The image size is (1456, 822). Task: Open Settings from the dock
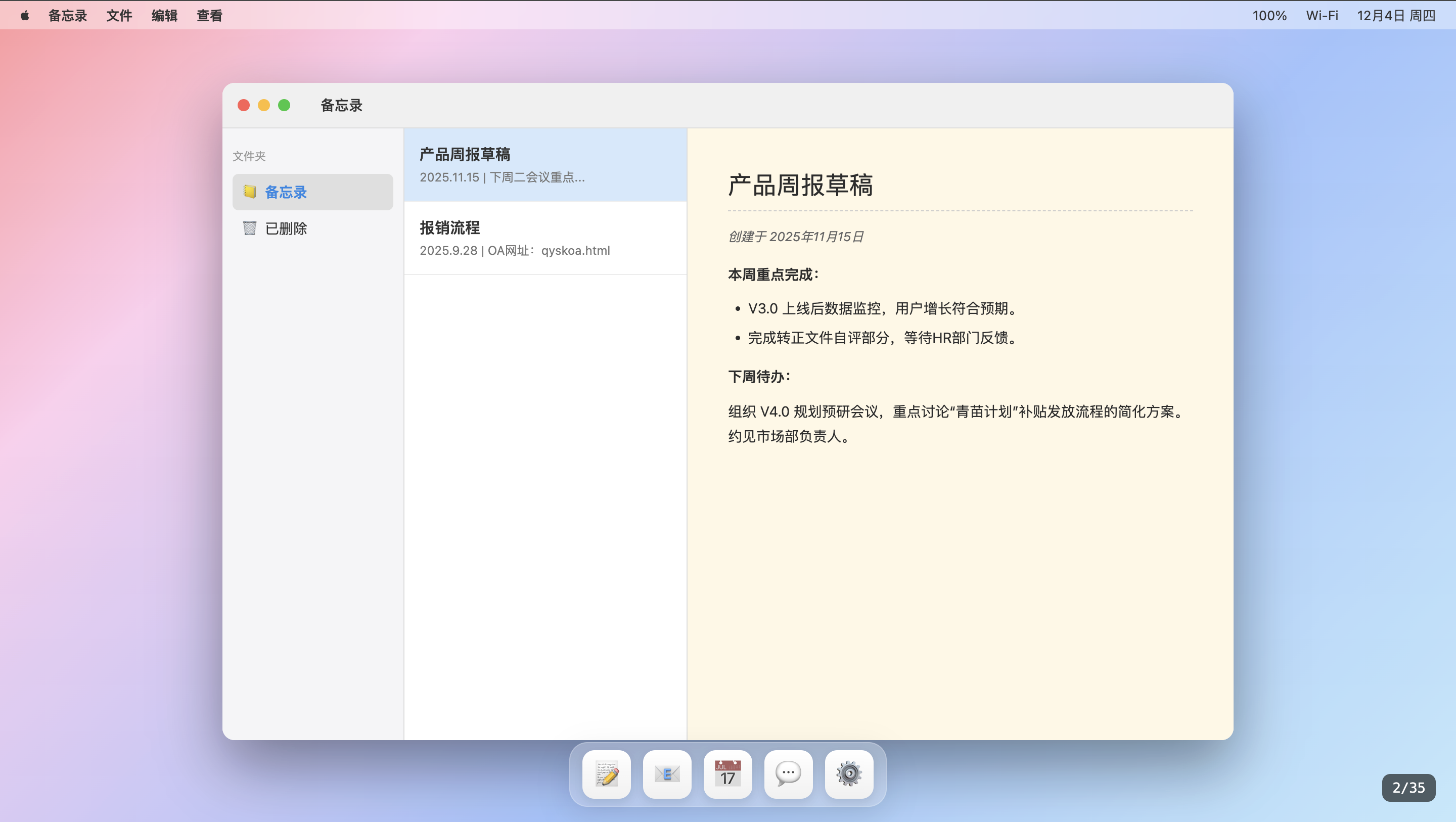(x=849, y=774)
